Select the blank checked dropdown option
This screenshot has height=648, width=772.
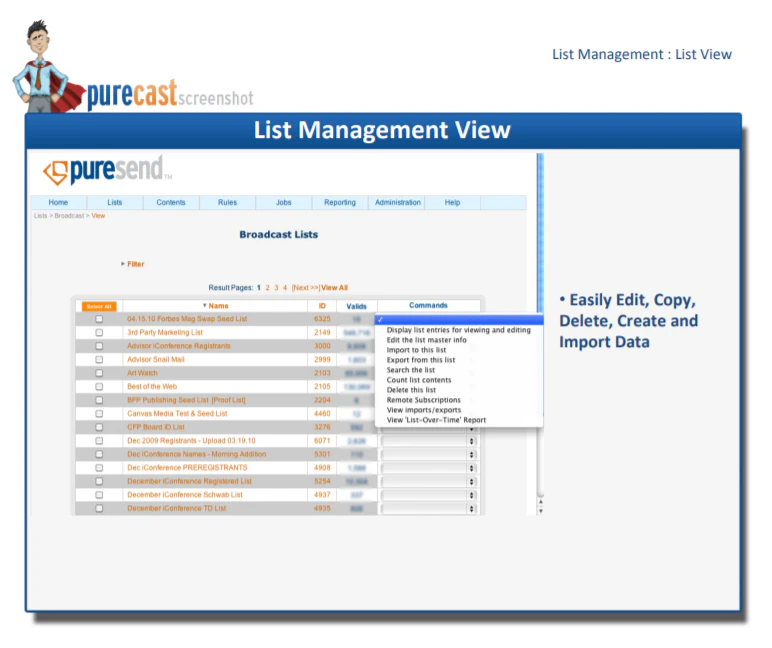coord(459,320)
